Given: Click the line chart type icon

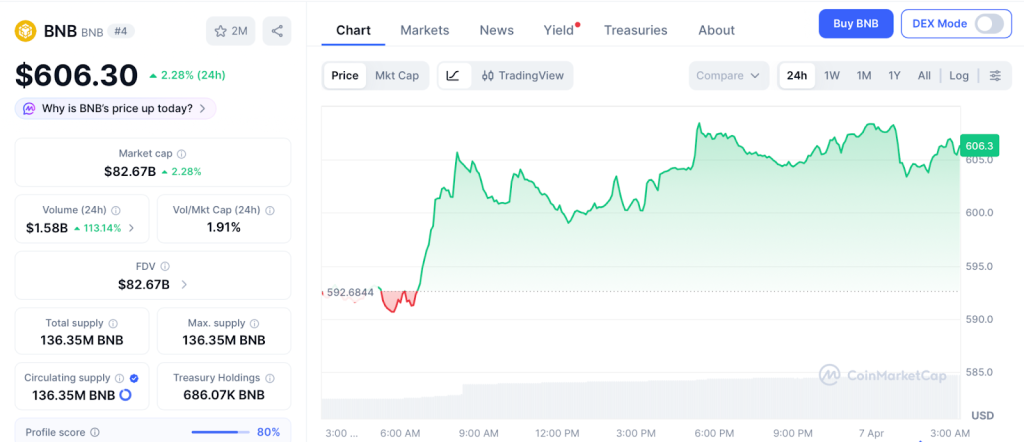Looking at the screenshot, I should tap(453, 76).
